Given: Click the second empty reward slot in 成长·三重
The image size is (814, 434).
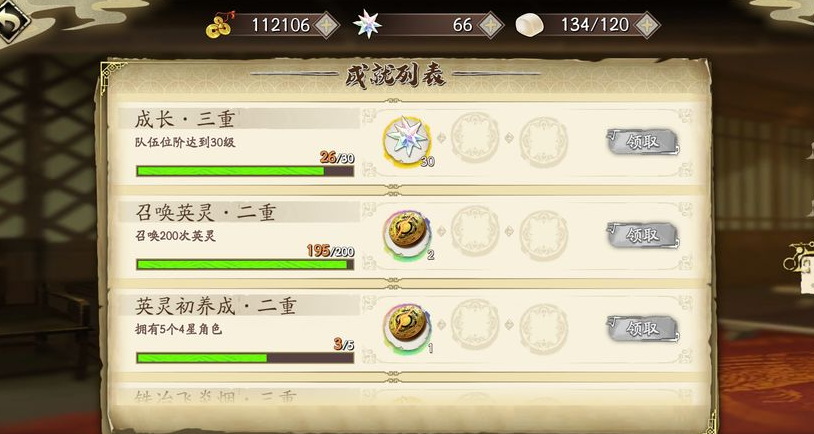Looking at the screenshot, I should (544, 142).
